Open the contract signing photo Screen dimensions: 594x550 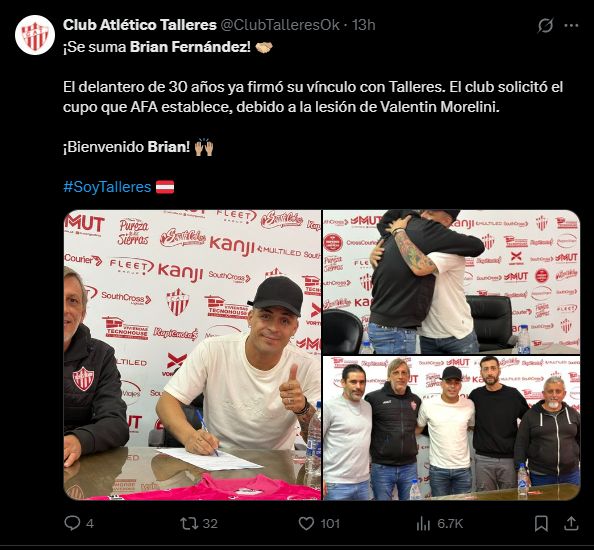point(192,355)
